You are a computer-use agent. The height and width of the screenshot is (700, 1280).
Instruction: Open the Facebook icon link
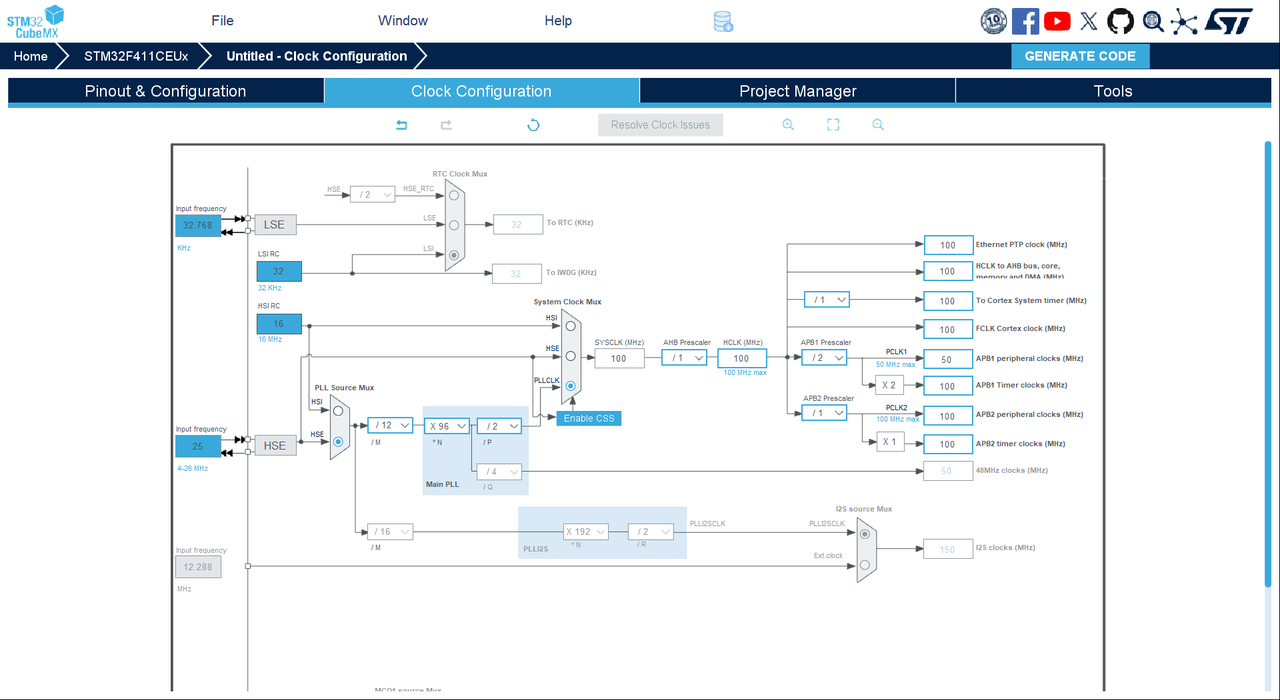pyautogui.click(x=1025, y=21)
